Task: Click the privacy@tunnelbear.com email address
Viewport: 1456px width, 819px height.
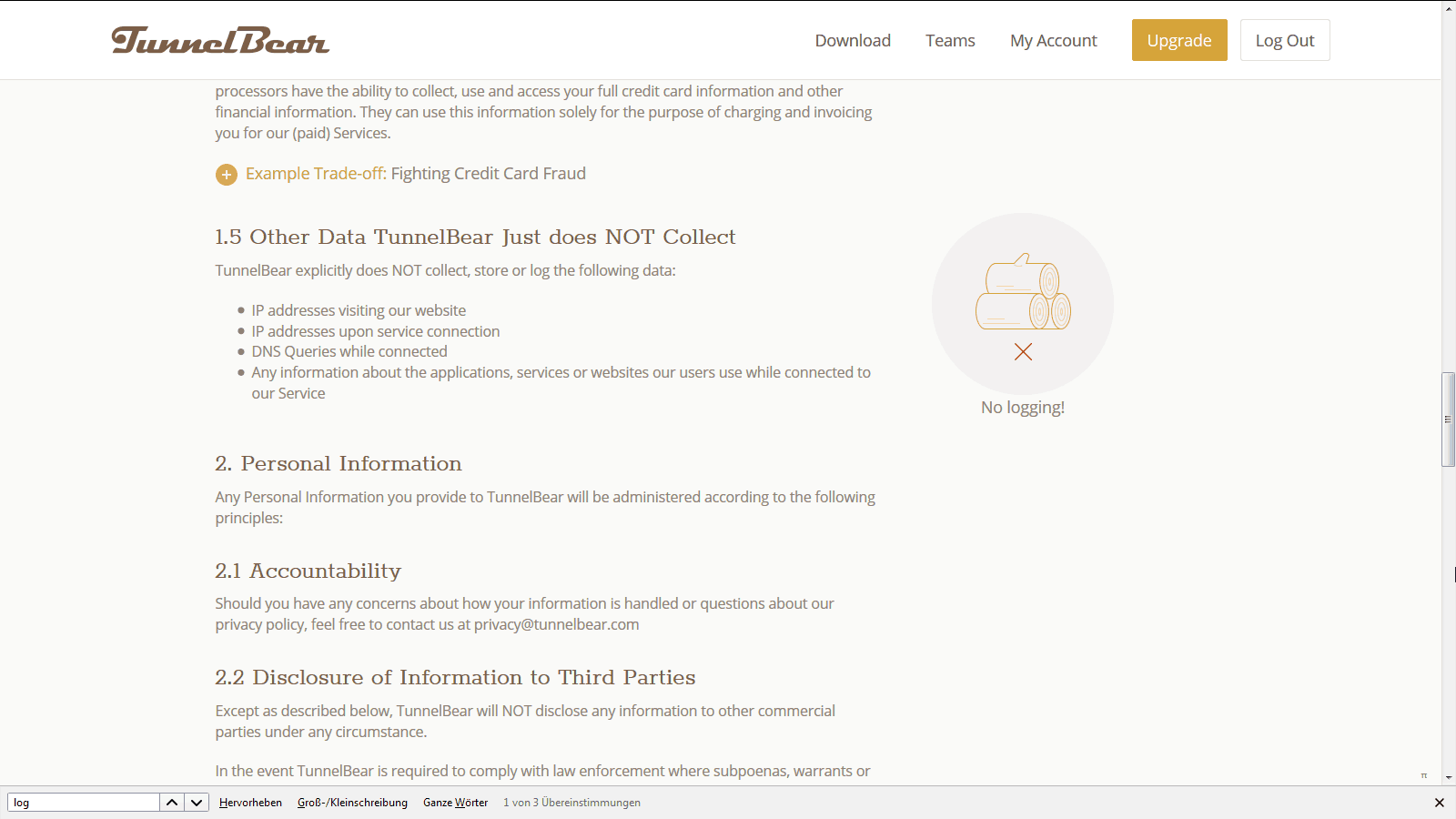Action: pyautogui.click(x=556, y=624)
